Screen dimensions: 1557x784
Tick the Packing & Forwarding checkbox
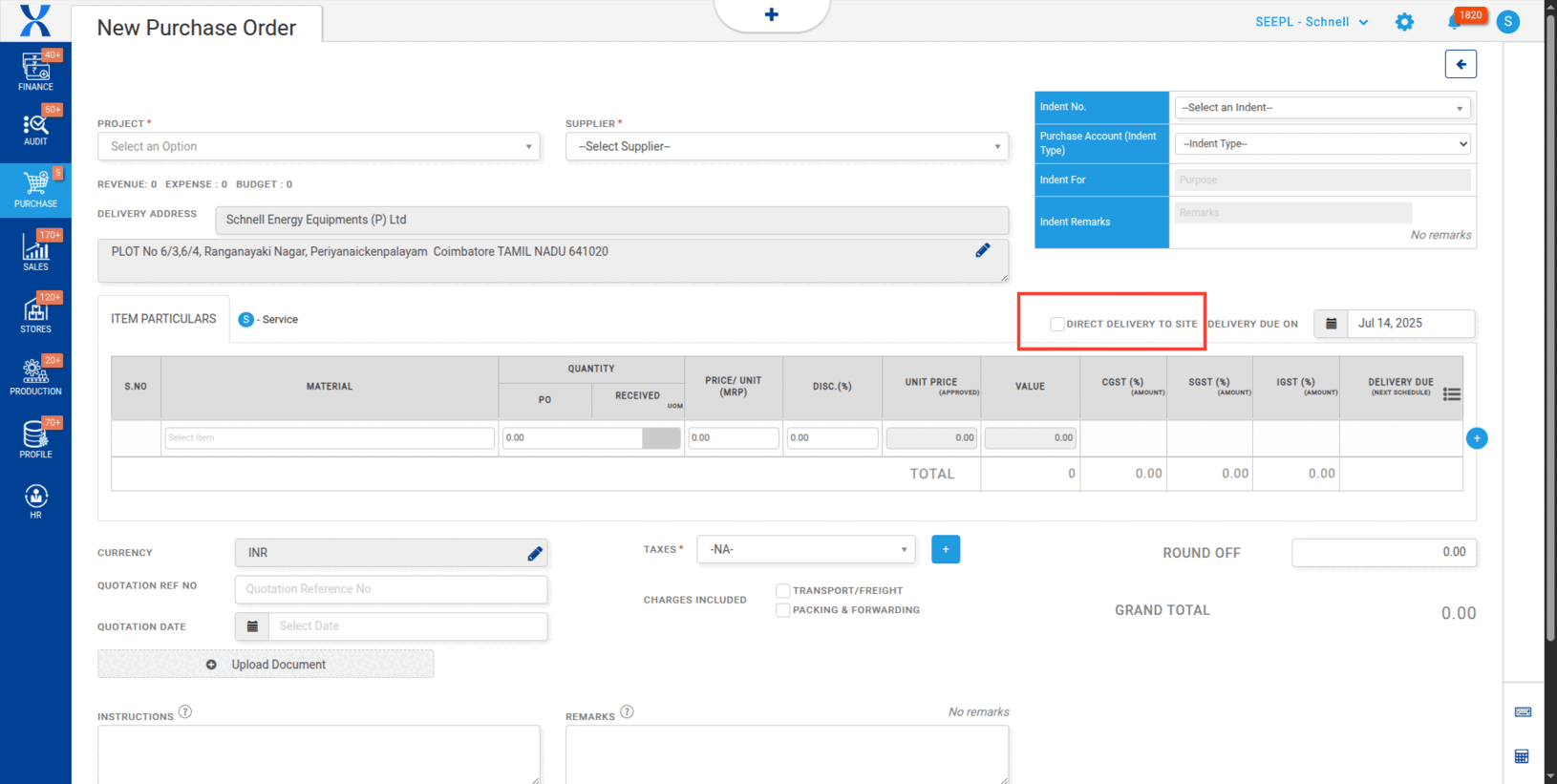(782, 610)
